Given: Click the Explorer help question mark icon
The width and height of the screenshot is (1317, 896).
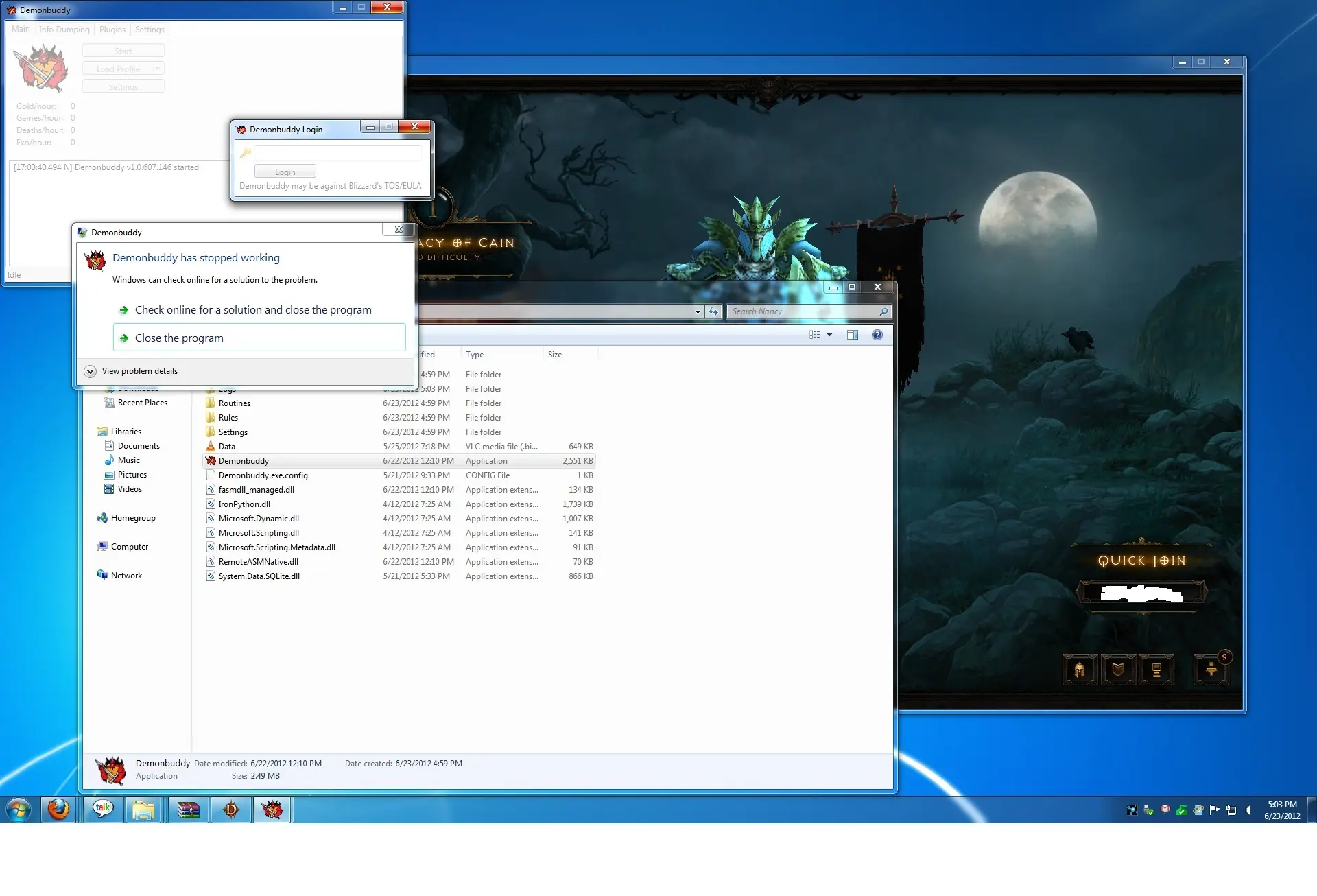Looking at the screenshot, I should pos(877,335).
